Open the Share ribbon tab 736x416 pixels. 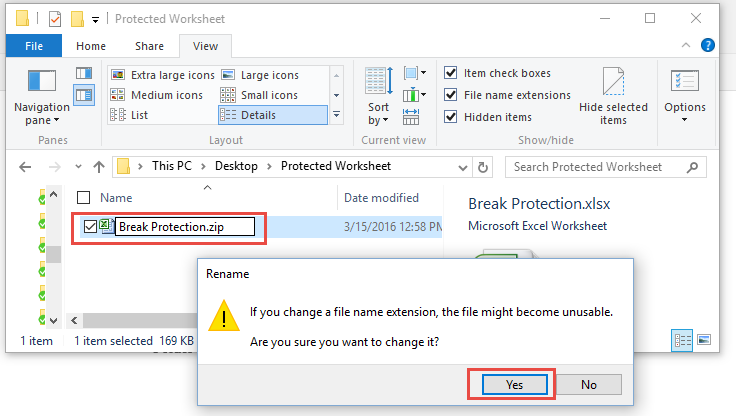(x=149, y=46)
